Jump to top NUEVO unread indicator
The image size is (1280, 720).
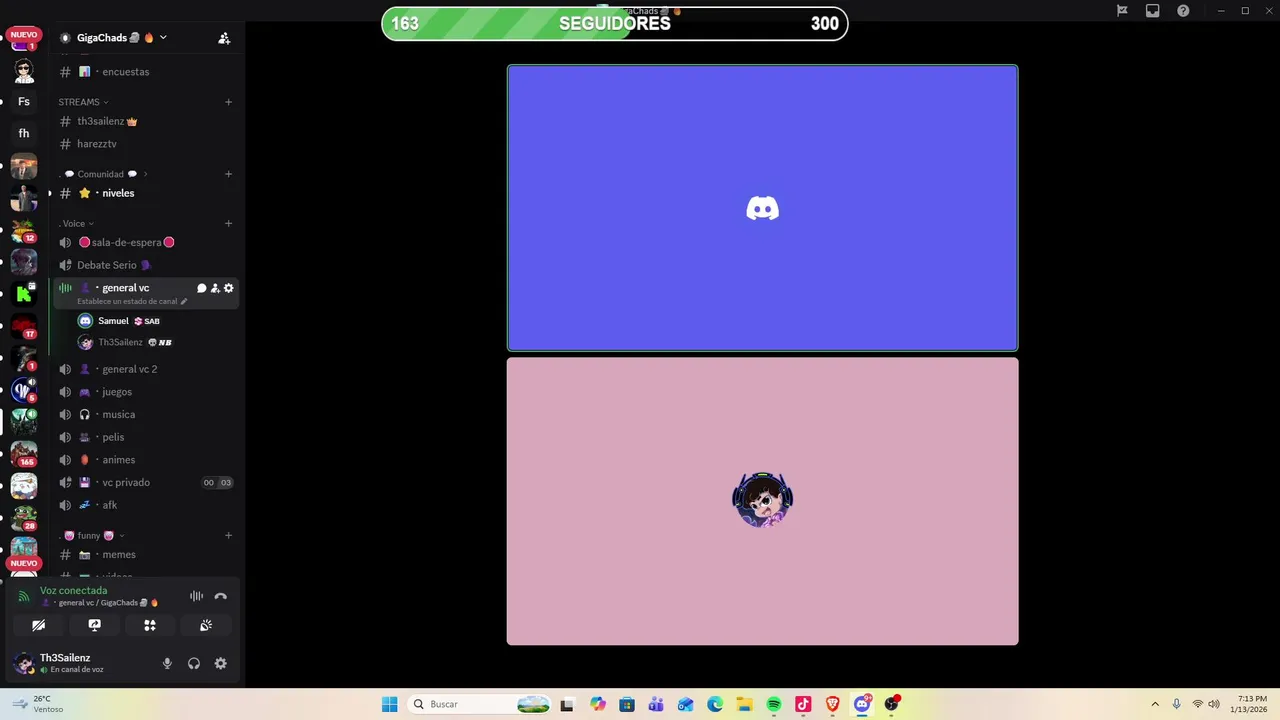(x=24, y=35)
